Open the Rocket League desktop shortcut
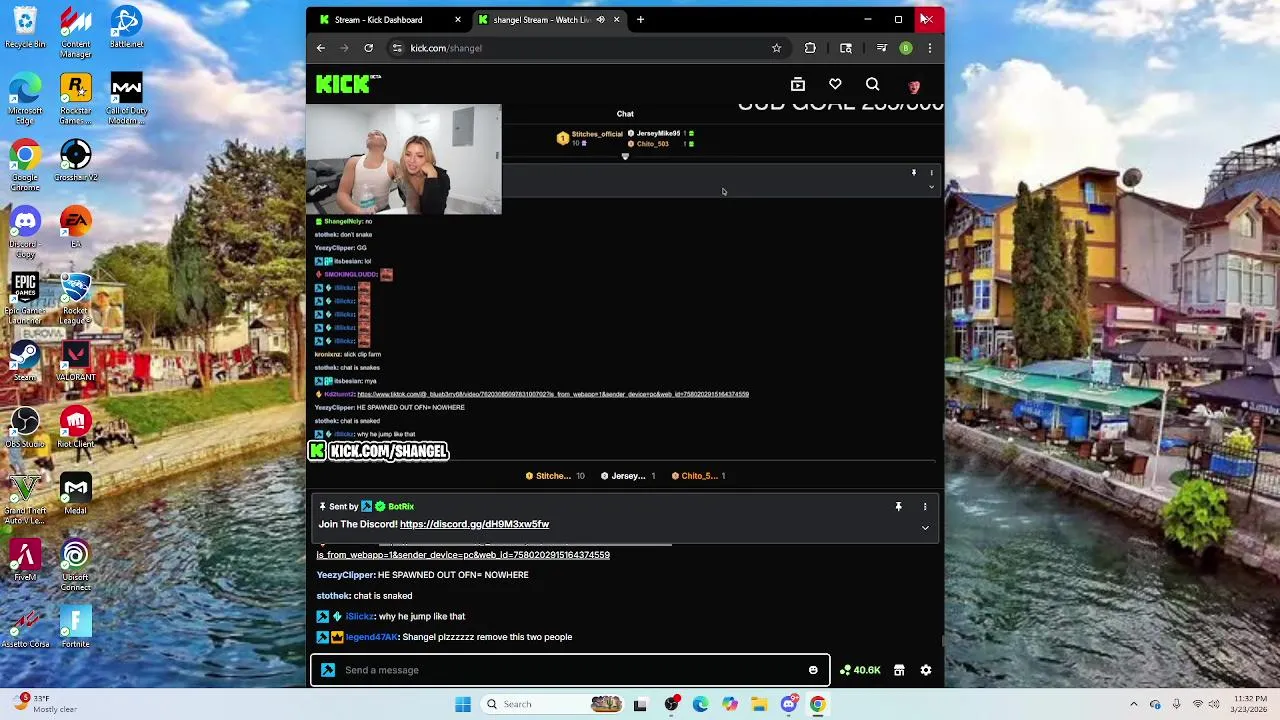 coord(76,299)
